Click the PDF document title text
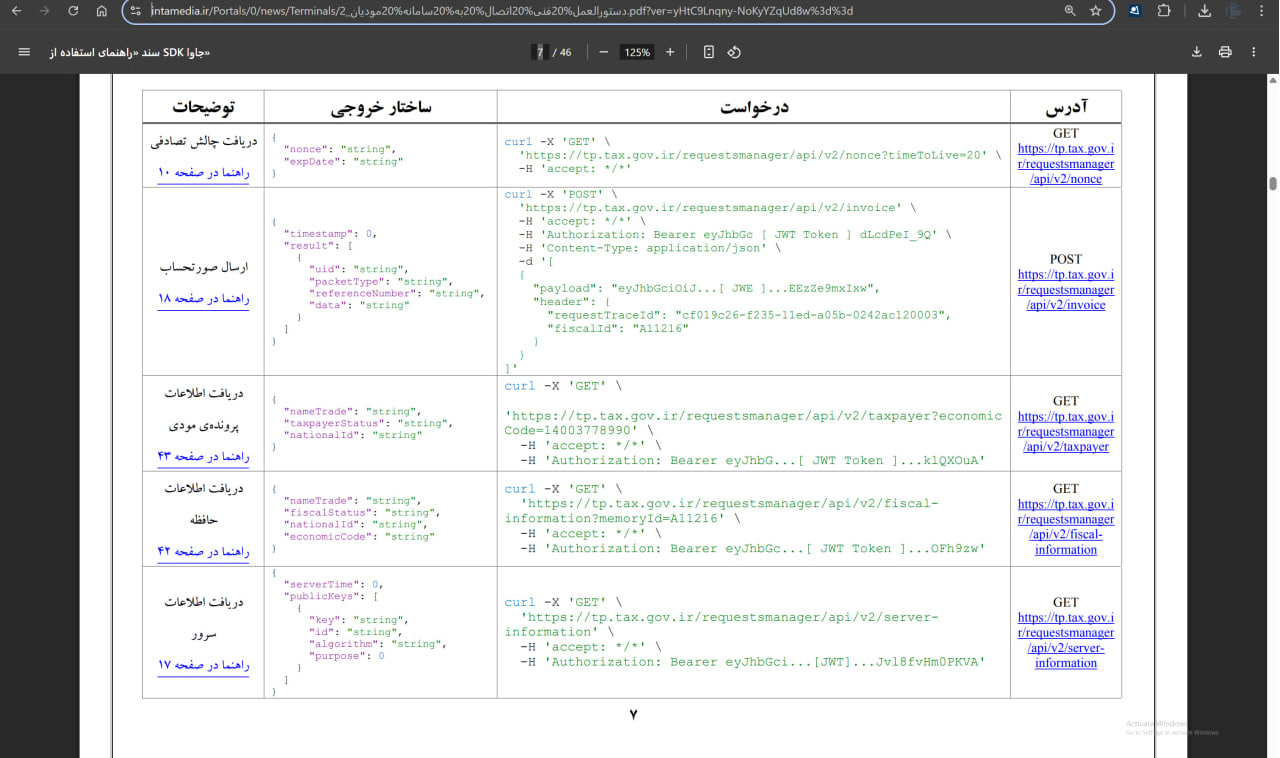The height and width of the screenshot is (758, 1280). (130, 52)
